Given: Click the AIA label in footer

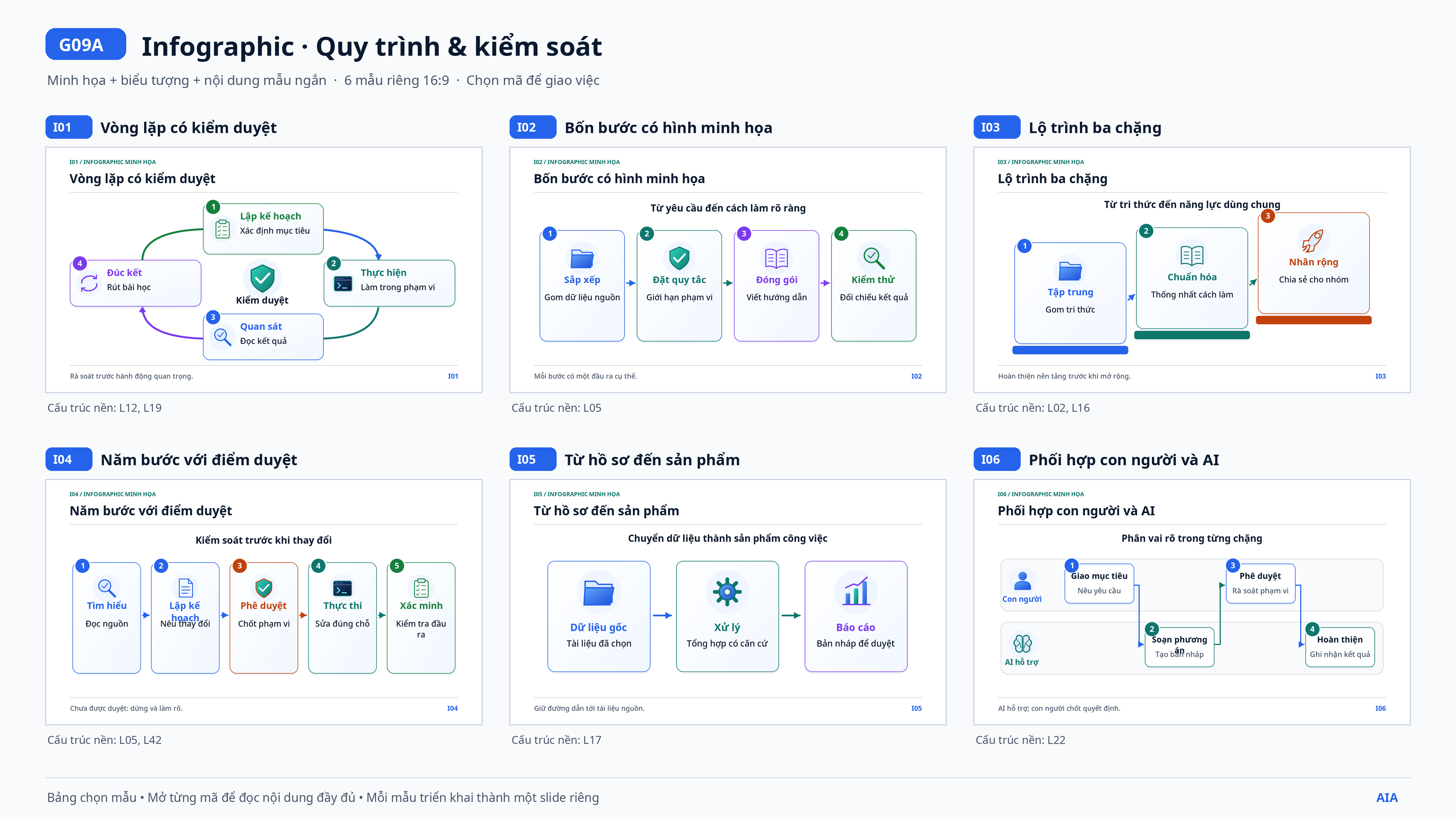Looking at the screenshot, I should click(x=1387, y=797).
